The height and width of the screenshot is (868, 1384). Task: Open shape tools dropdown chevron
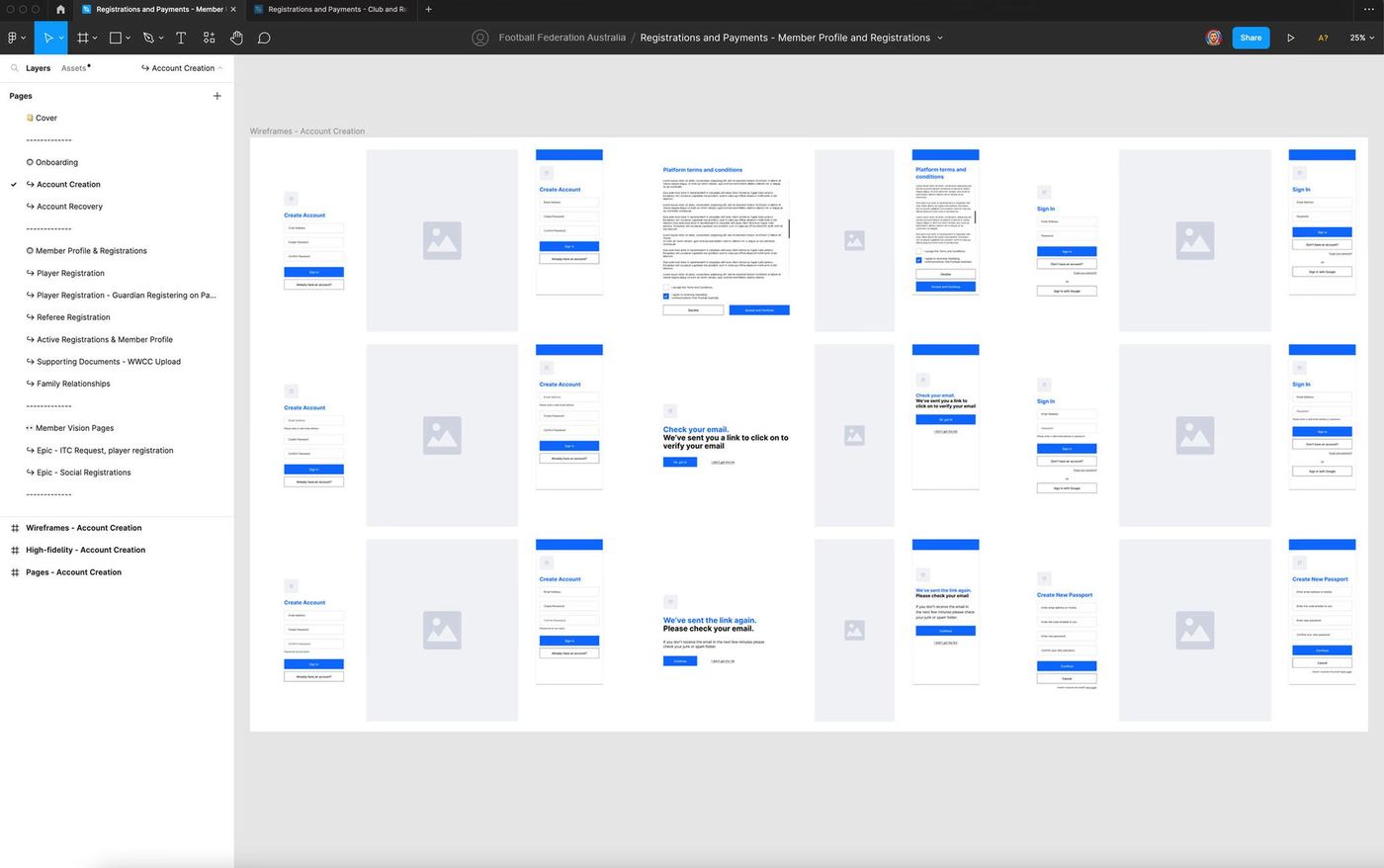coord(128,38)
